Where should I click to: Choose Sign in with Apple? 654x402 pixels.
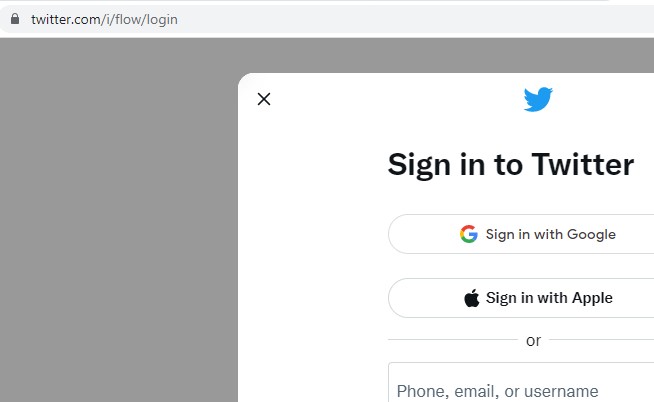[x=521, y=298]
